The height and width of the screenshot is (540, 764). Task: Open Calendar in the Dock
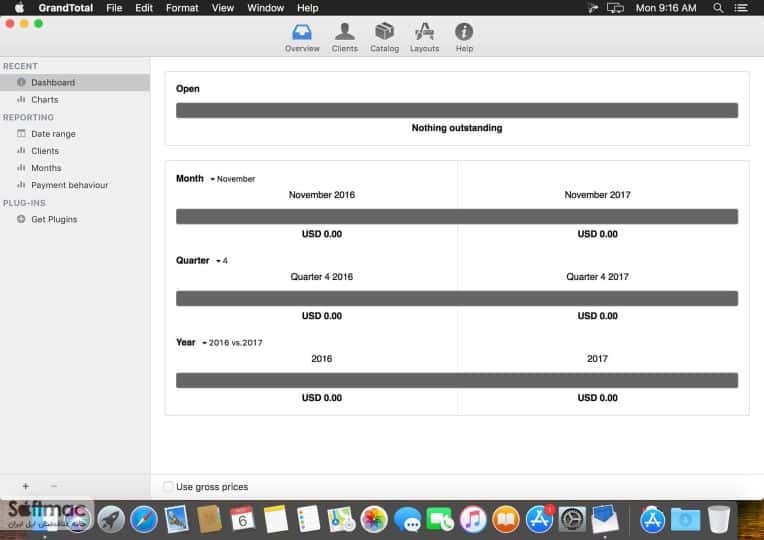[242, 519]
